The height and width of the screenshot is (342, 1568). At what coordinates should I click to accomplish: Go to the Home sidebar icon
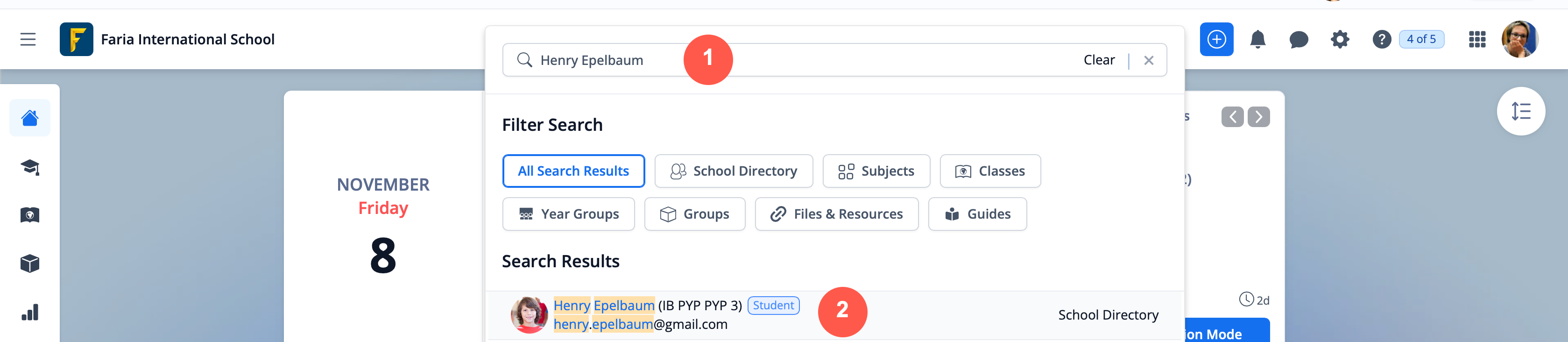(x=30, y=117)
